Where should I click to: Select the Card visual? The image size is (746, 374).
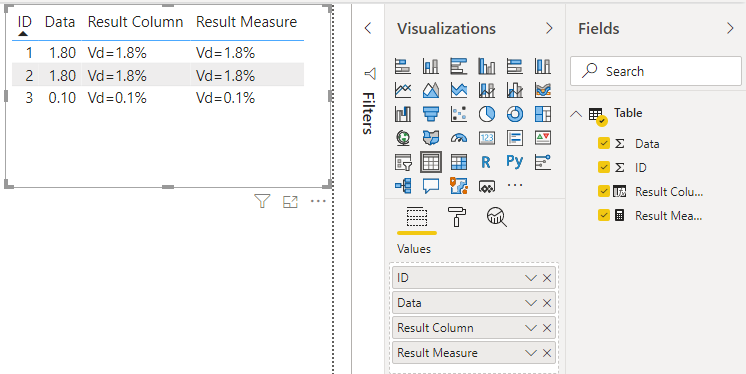[x=487, y=138]
